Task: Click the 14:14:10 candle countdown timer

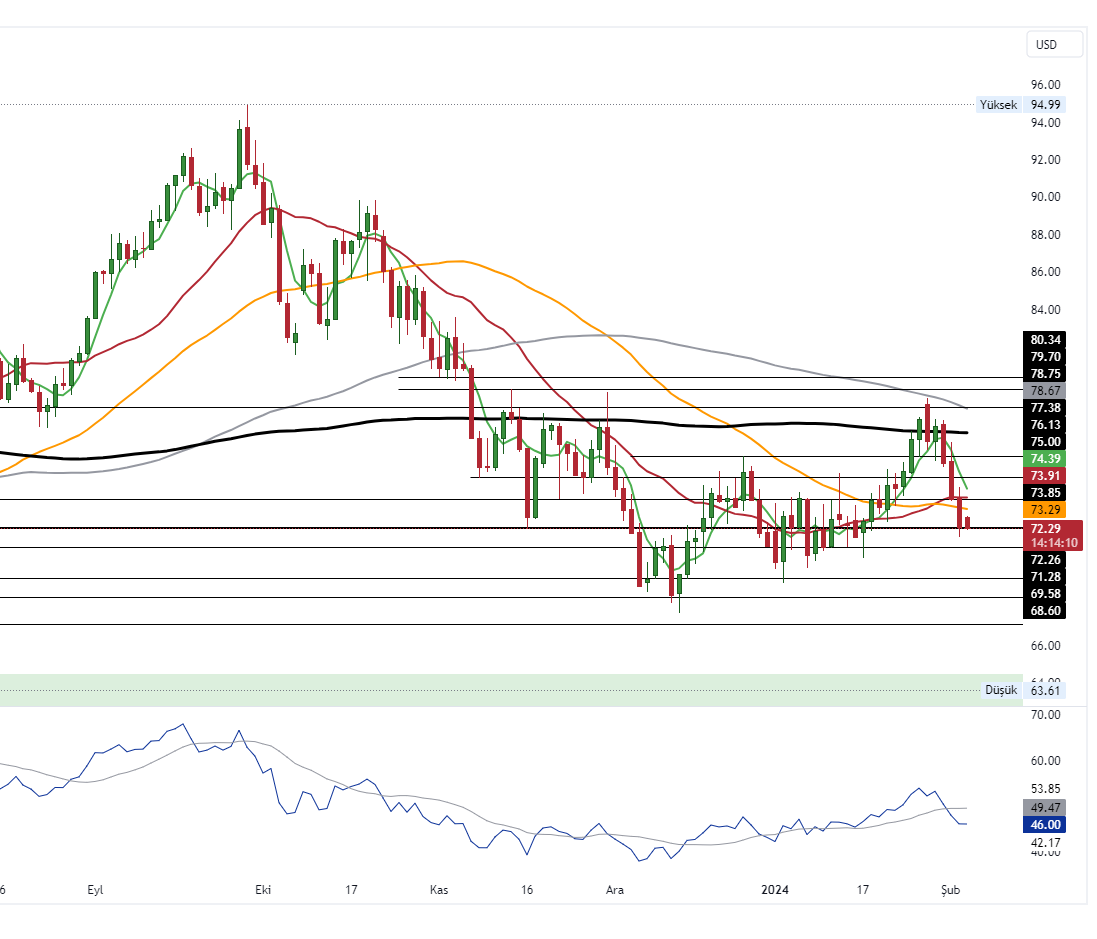Action: click(x=1054, y=543)
